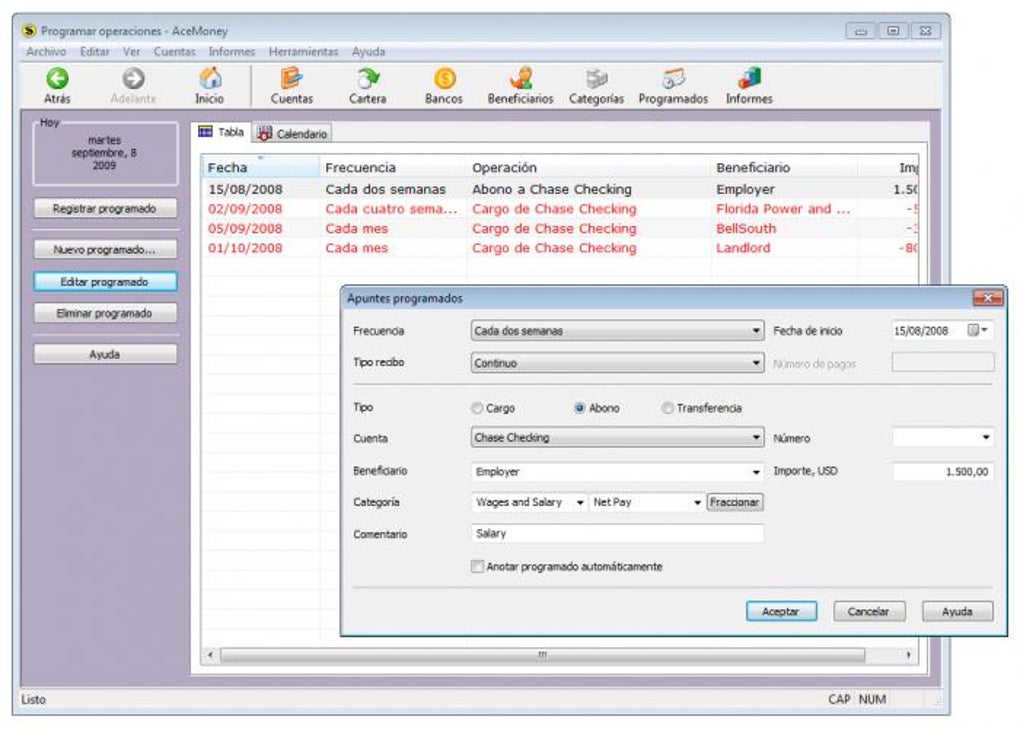Click the disabled Número de pagos field
The width and height of the screenshot is (1020, 729).
(943, 362)
